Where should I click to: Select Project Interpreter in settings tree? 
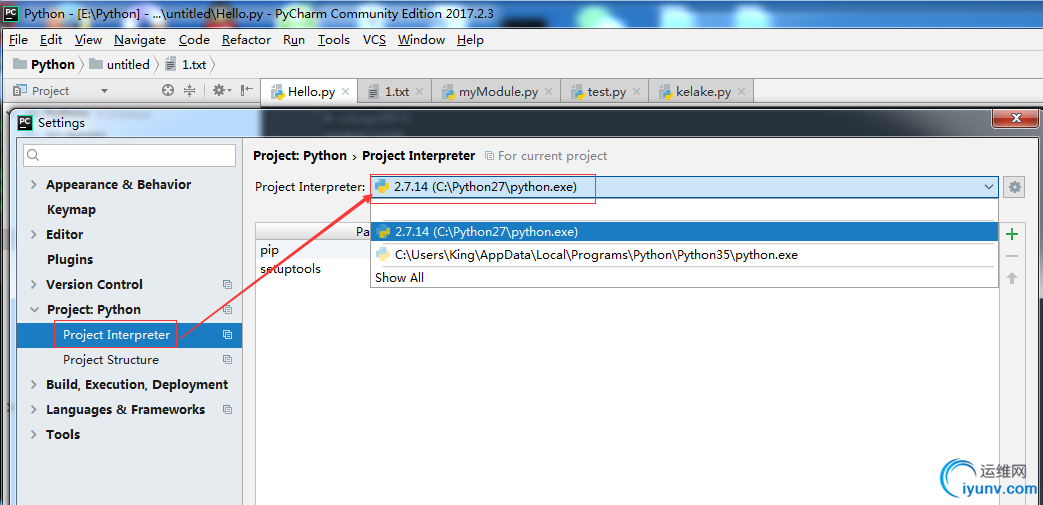click(x=116, y=335)
